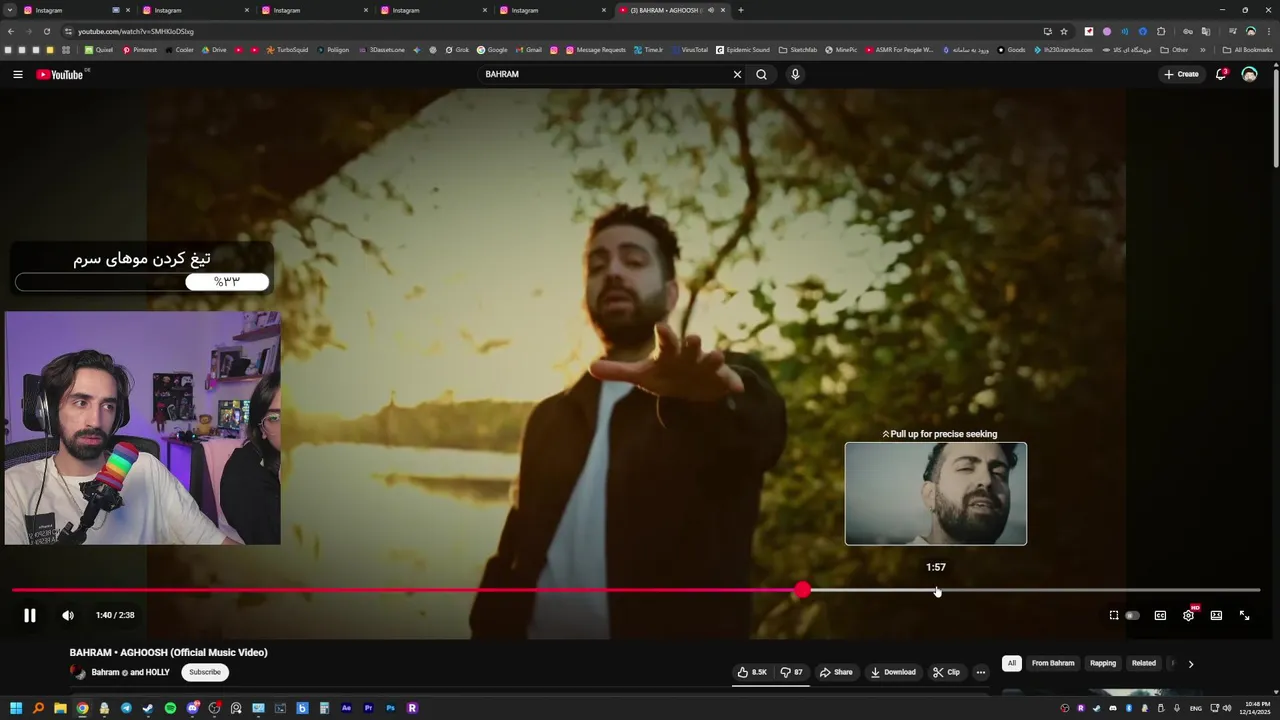Image resolution: width=1280 pixels, height=720 pixels.
Task: Select the From Bahram chip
Action: point(1053,663)
